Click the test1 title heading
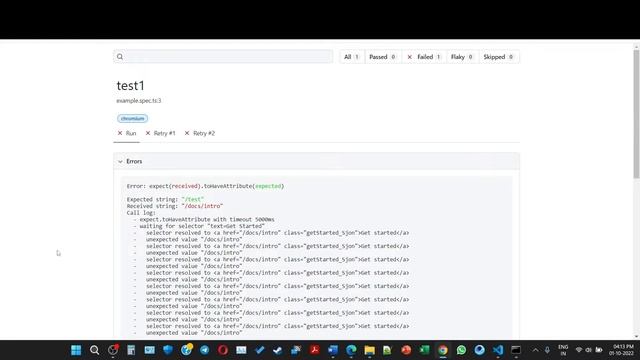The height and width of the screenshot is (360, 640). (131, 86)
